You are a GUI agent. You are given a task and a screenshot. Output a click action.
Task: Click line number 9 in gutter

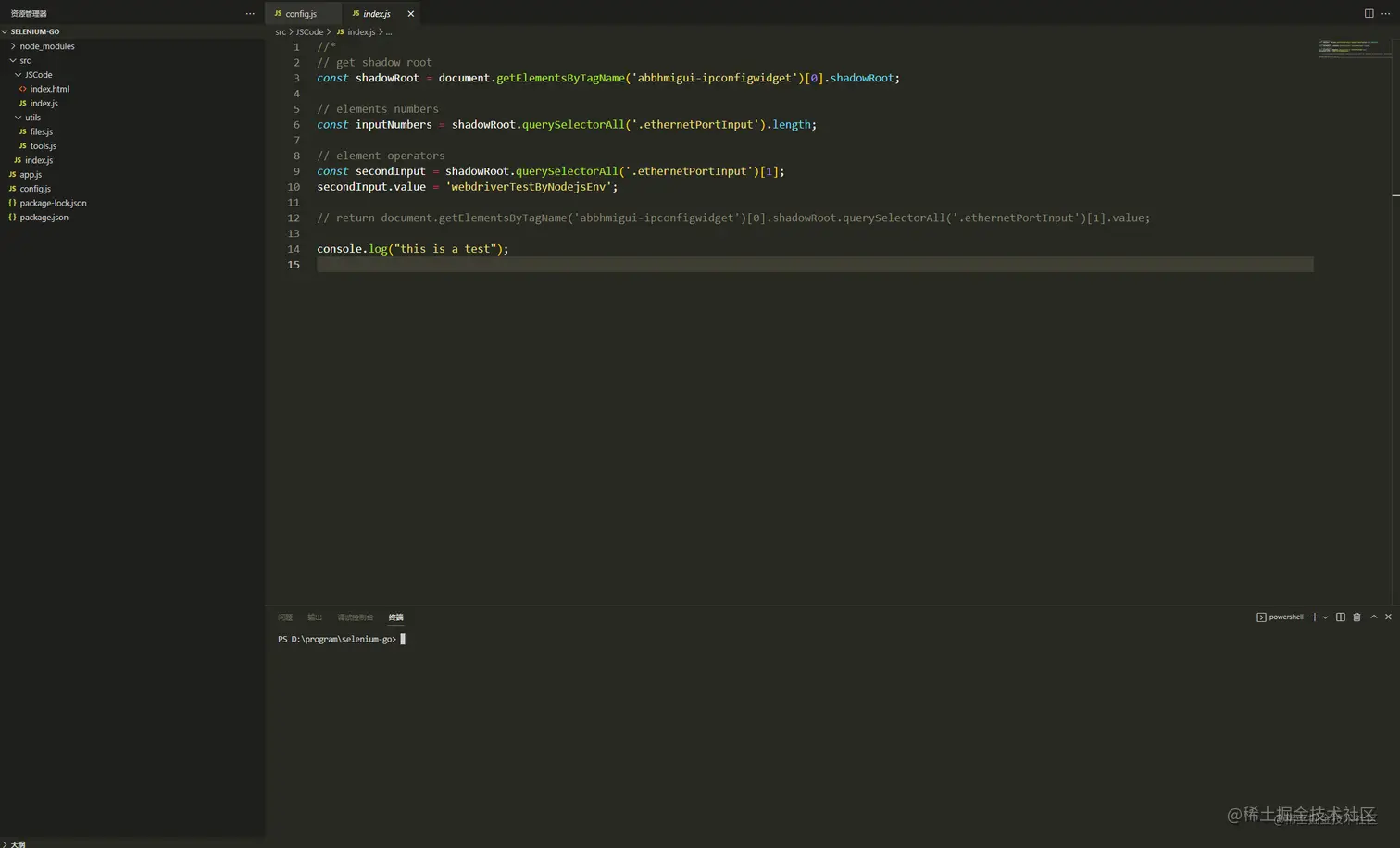pyautogui.click(x=296, y=171)
